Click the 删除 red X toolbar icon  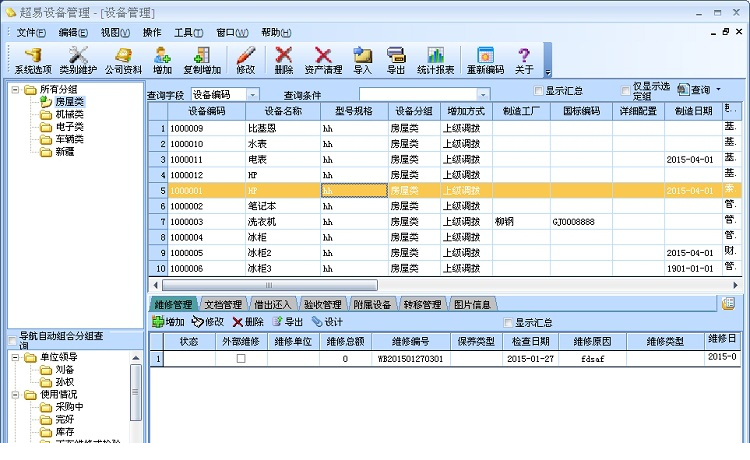pos(284,61)
